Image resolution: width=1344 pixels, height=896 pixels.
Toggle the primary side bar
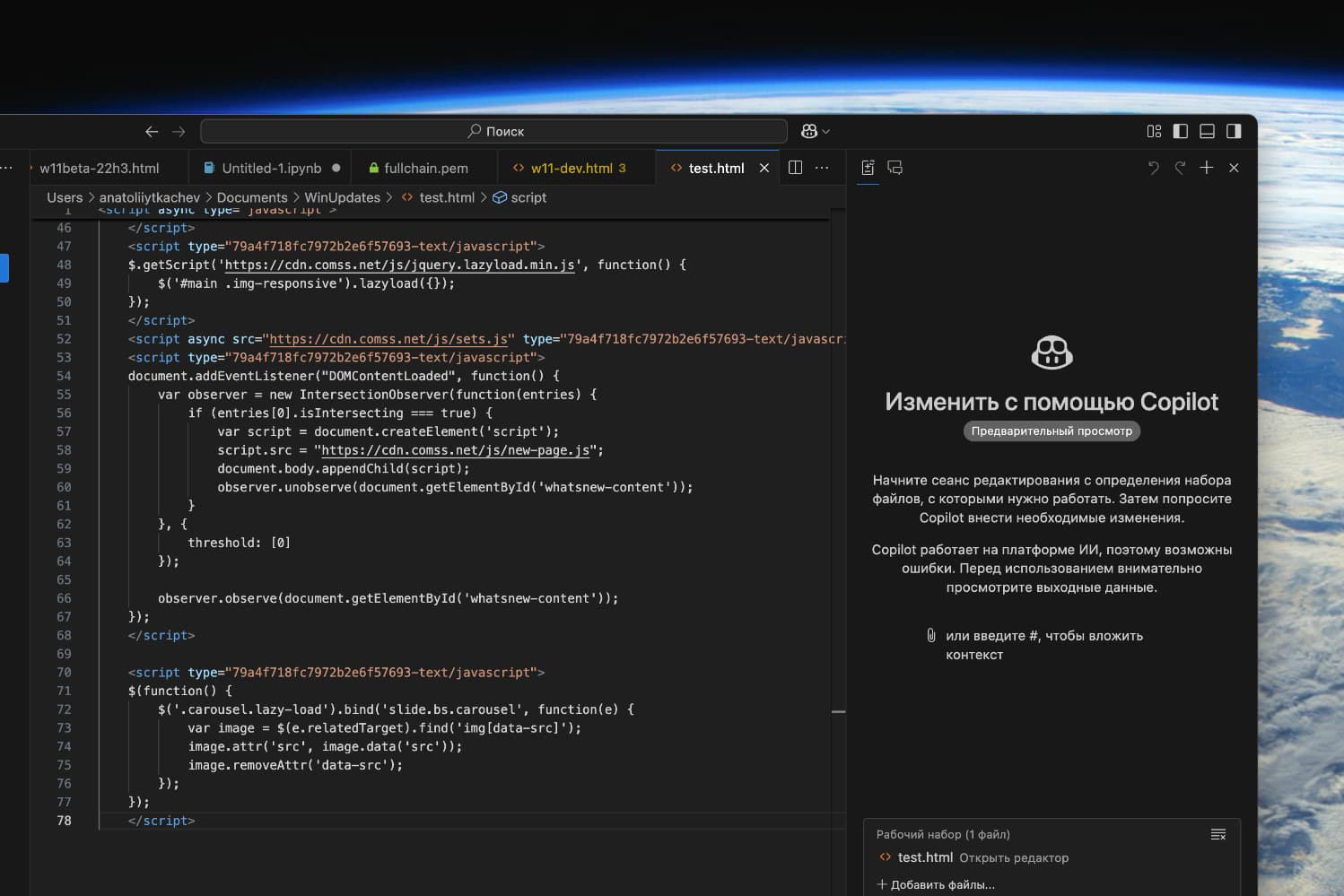(x=1181, y=131)
